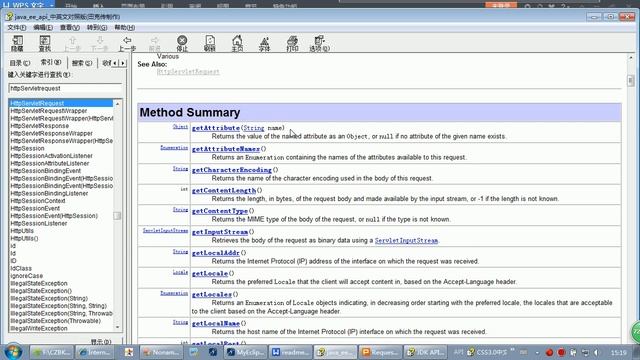Open the getLocales method link
Image resolution: width=640 pixels, height=360 pixels.
[212, 294]
